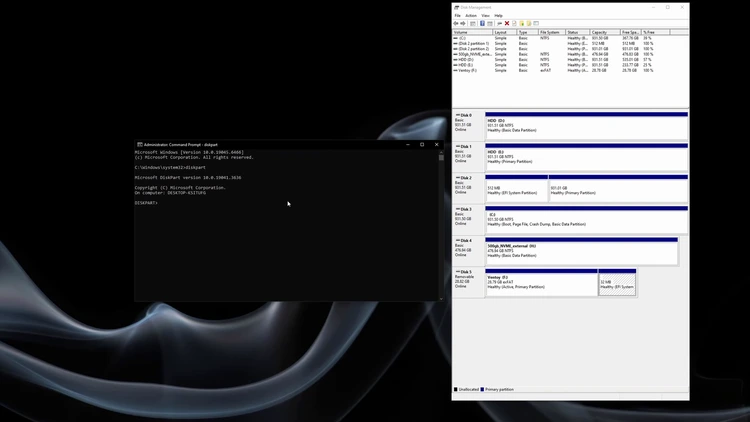Select HDD (D:) partition on Disk 0 graphic
The width and height of the screenshot is (750, 422).
pos(586,126)
